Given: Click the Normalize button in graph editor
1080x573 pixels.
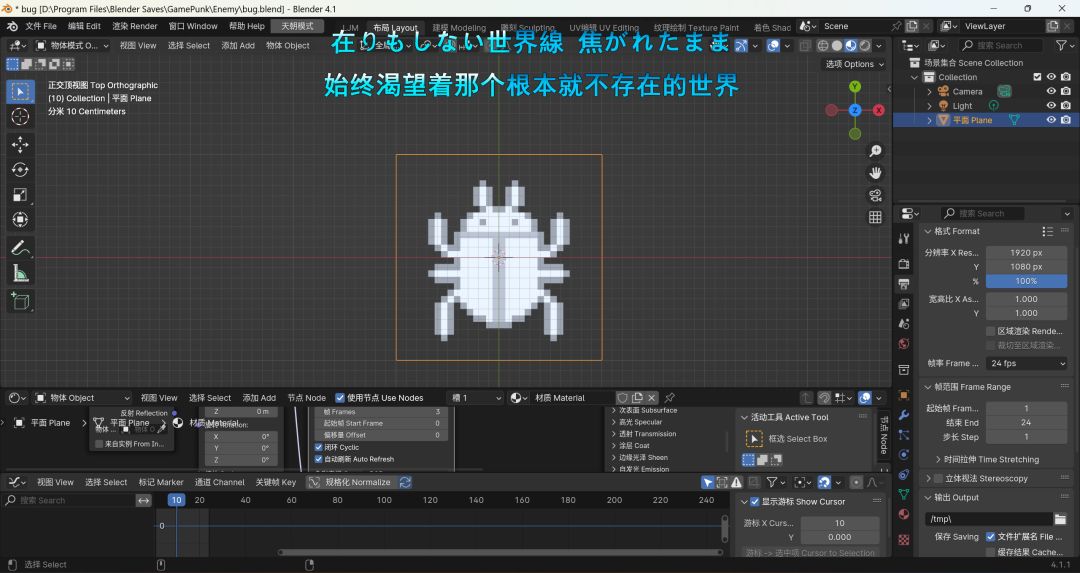Looking at the screenshot, I should click(x=351, y=482).
